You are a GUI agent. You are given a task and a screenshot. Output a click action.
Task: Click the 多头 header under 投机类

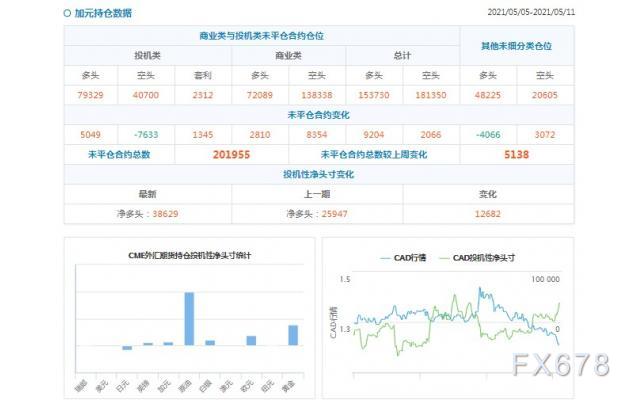coord(91,76)
